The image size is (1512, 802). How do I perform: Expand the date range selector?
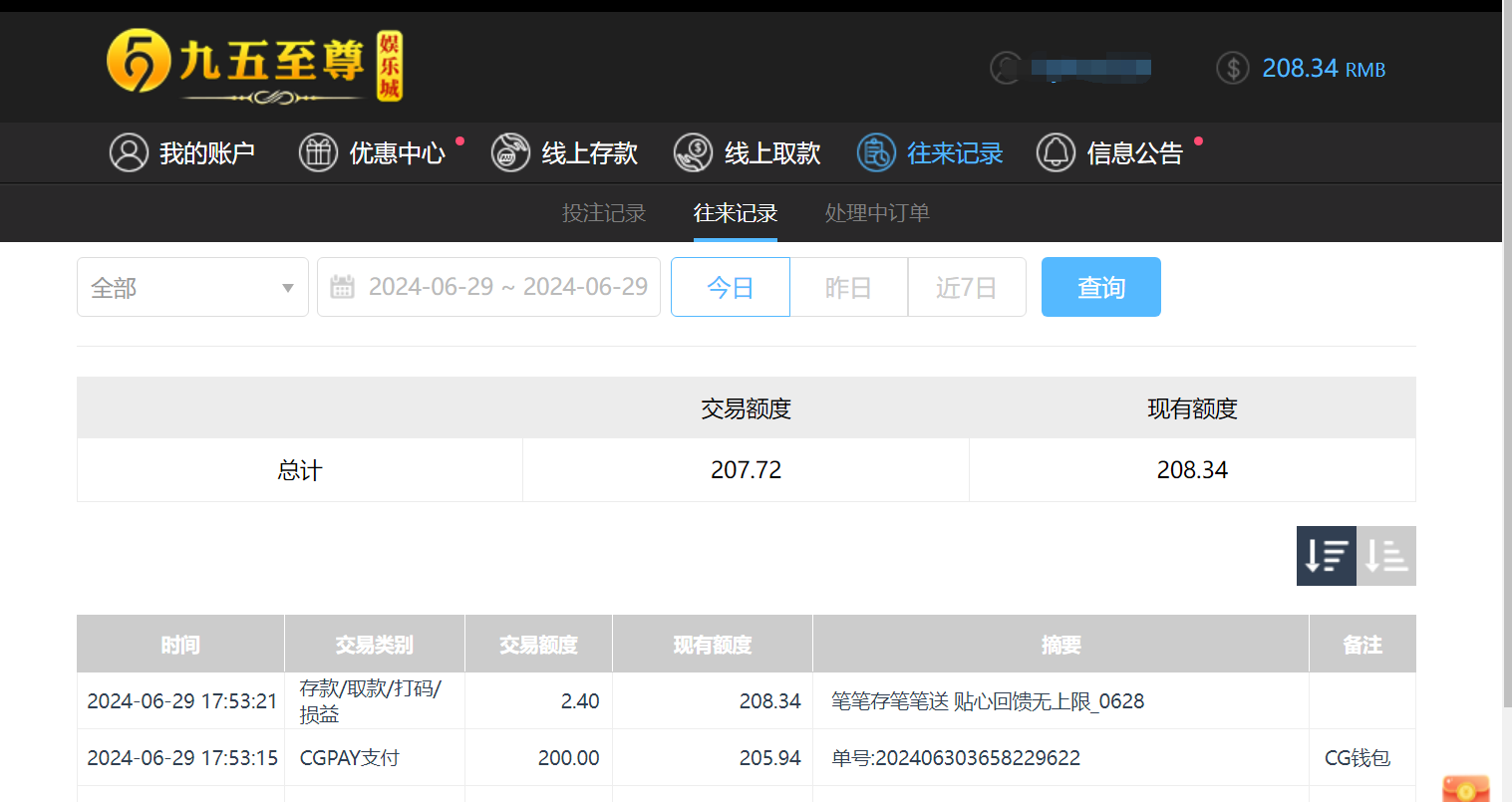click(488, 287)
